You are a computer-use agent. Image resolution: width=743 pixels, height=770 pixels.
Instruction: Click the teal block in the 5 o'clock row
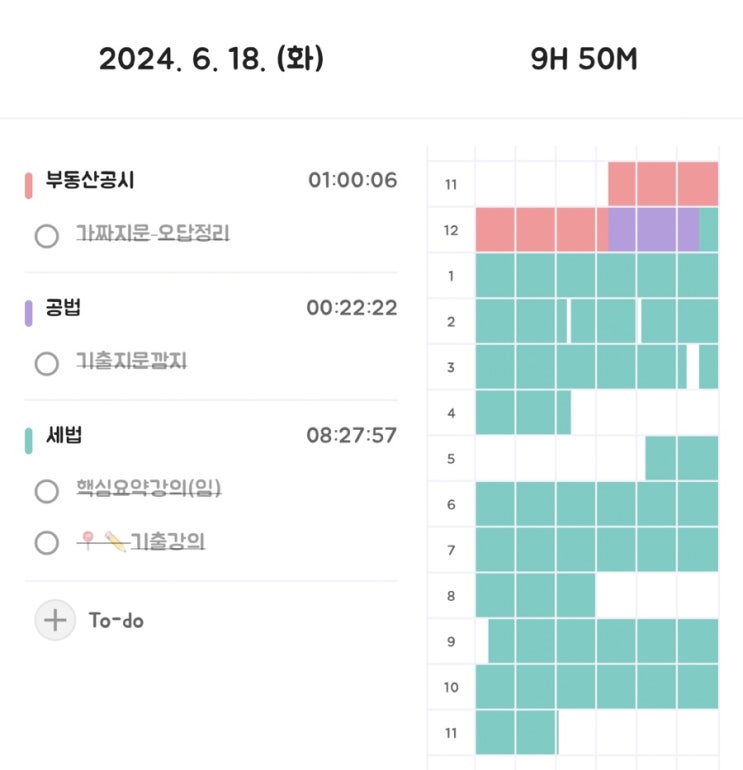pos(682,458)
